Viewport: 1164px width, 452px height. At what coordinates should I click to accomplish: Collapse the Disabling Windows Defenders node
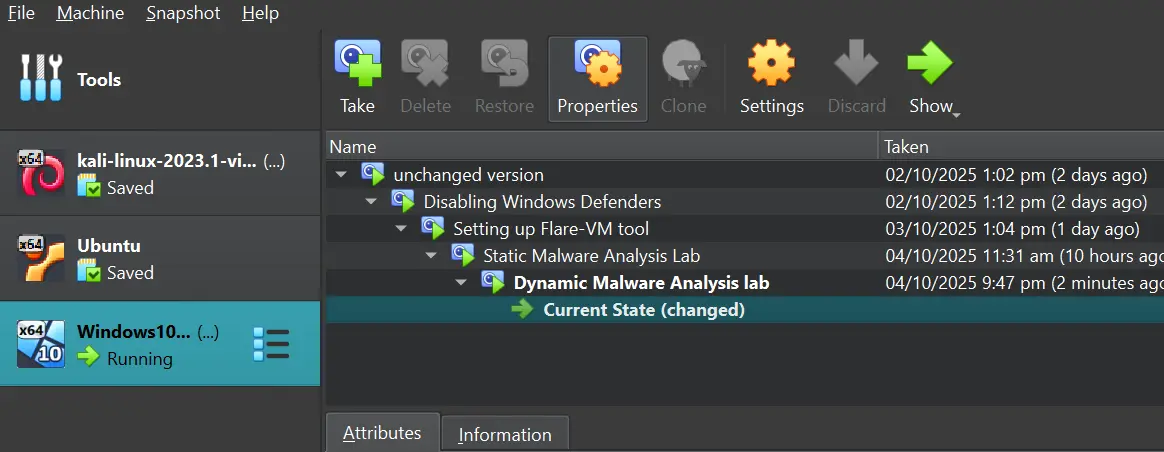coord(372,202)
